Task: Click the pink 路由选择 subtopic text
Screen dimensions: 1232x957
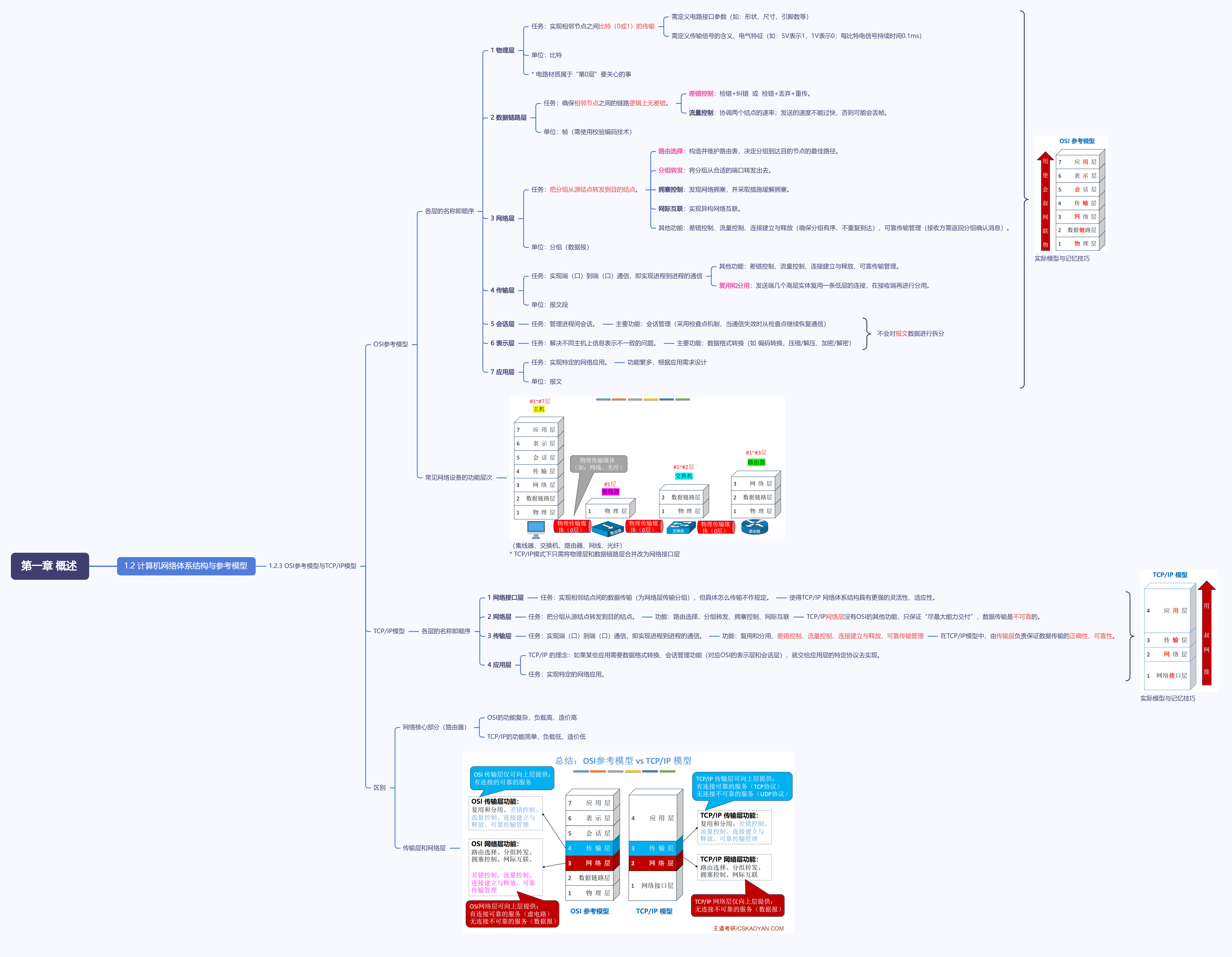Action: tap(670, 151)
